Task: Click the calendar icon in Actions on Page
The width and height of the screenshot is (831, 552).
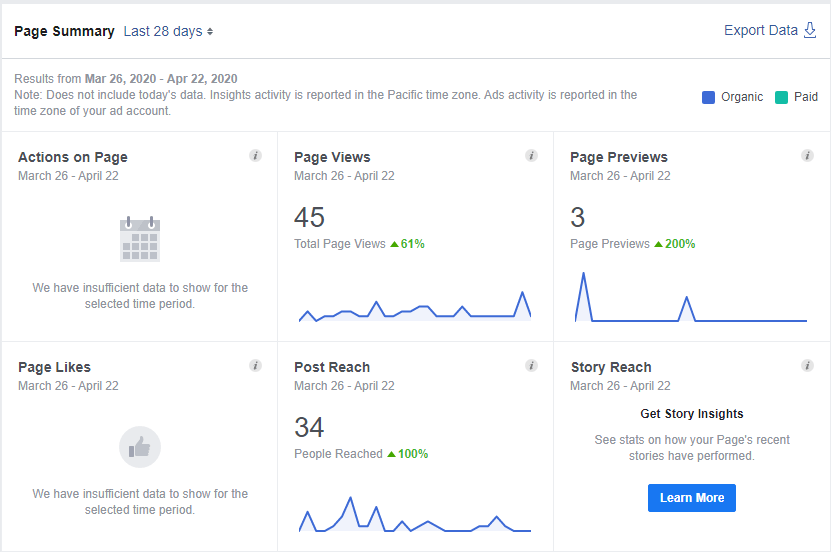Action: [x=140, y=239]
